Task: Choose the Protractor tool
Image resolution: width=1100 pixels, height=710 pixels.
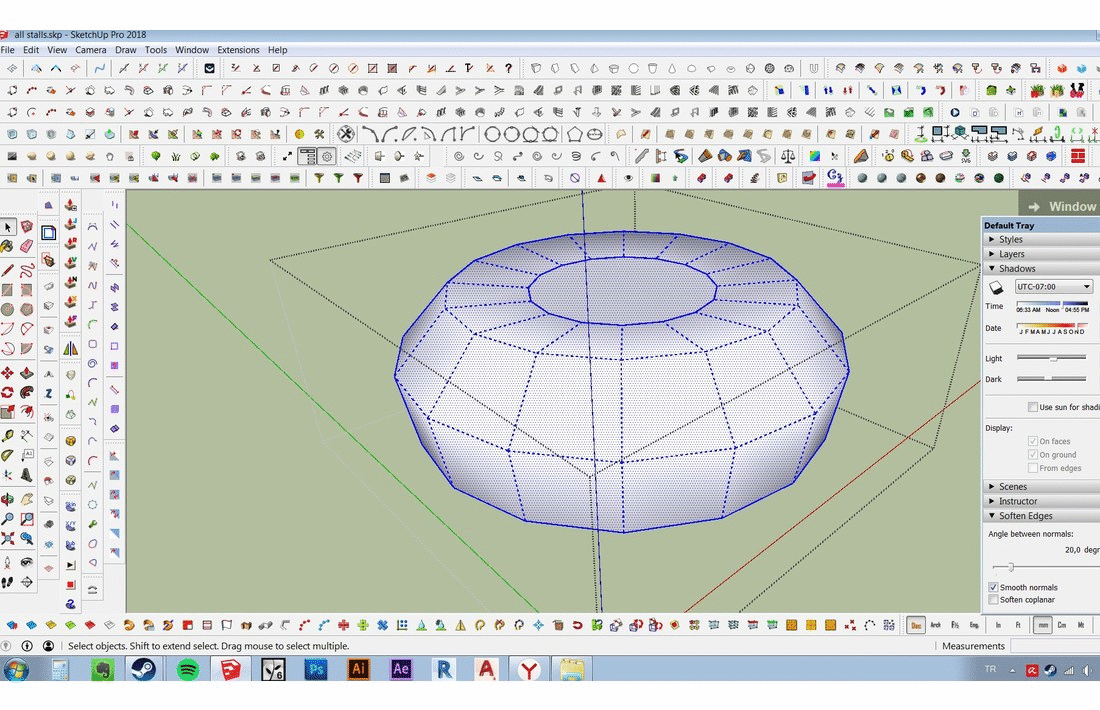Action: coord(8,455)
